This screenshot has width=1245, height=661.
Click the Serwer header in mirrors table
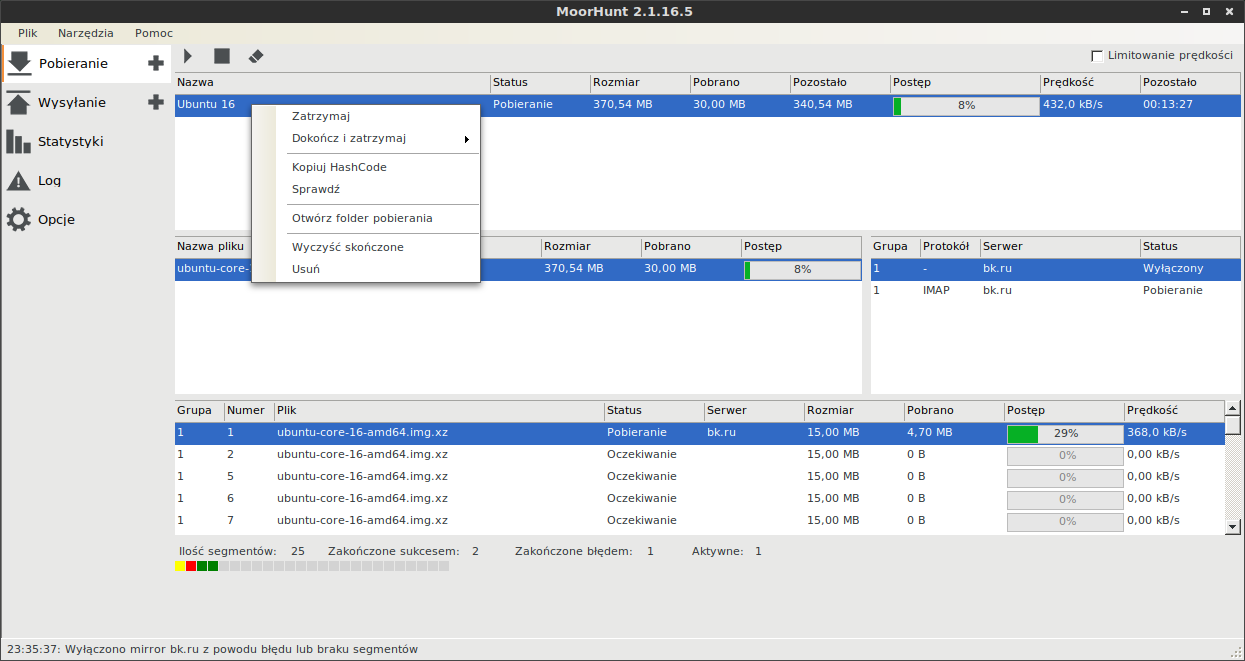(1060, 246)
